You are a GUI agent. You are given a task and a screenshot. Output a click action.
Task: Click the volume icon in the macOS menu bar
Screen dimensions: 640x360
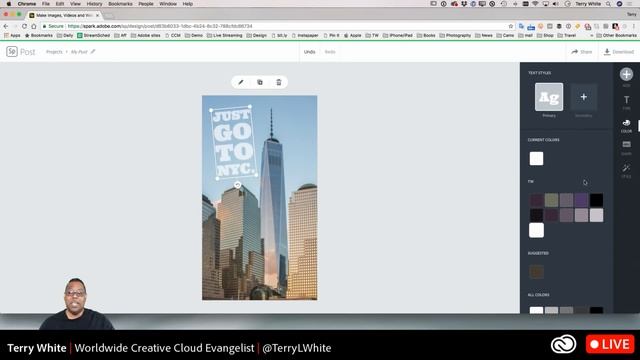555,4
